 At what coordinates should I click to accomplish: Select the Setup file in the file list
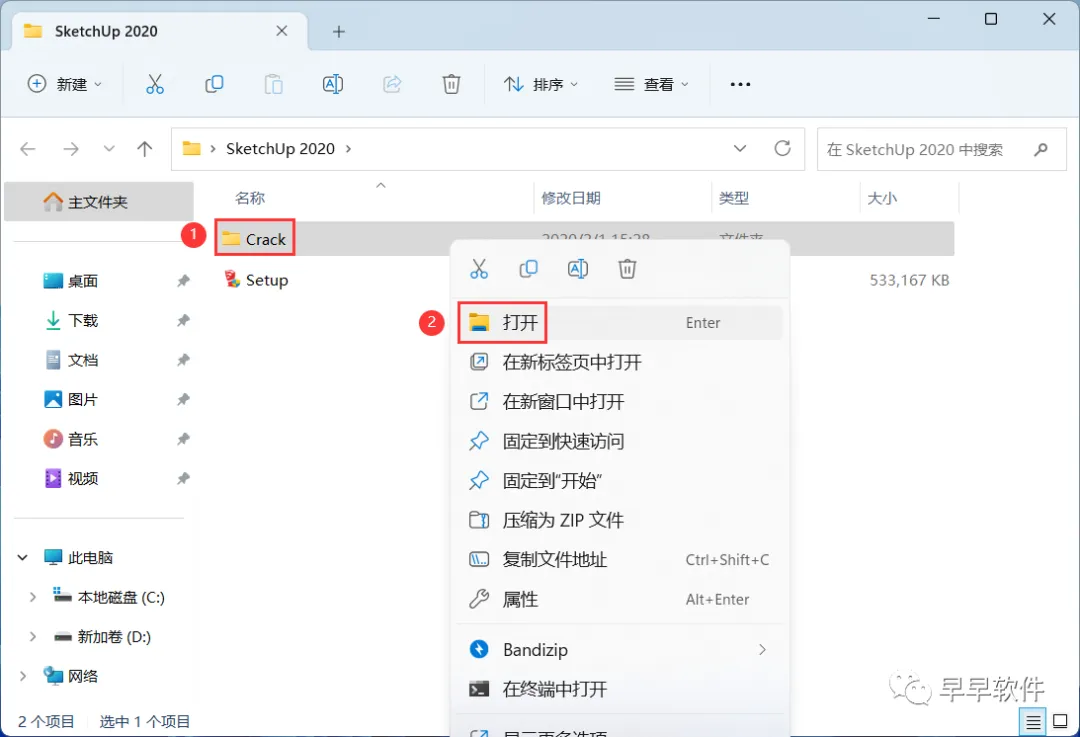click(256, 280)
